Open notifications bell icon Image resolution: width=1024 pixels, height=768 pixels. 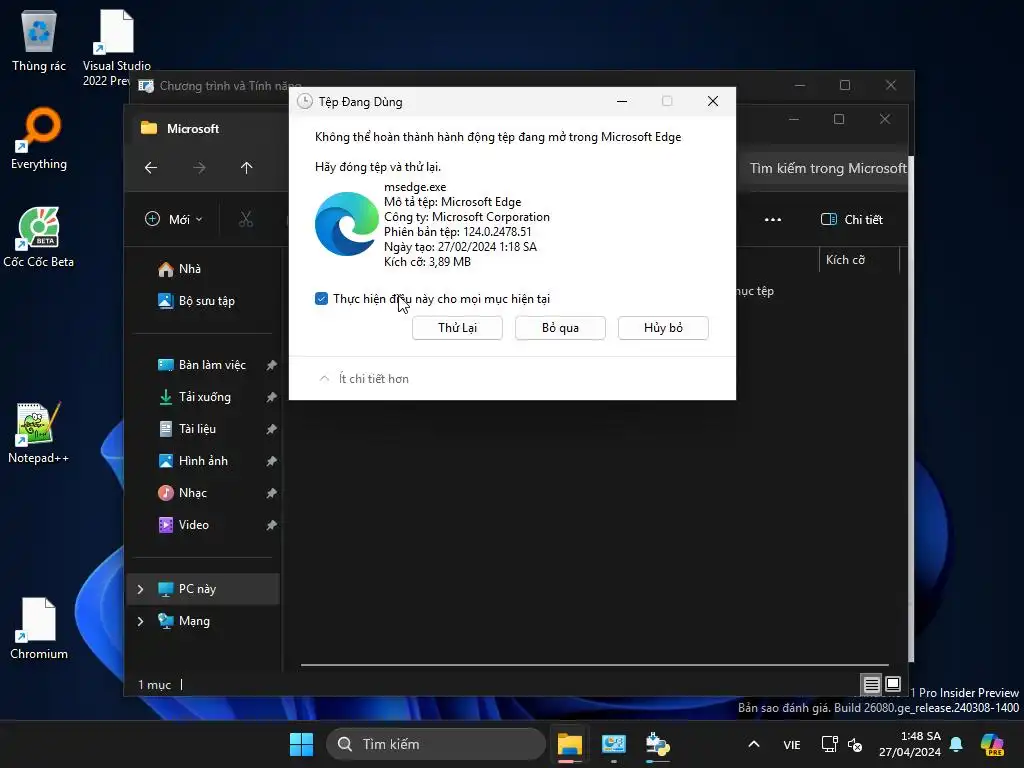(x=956, y=744)
